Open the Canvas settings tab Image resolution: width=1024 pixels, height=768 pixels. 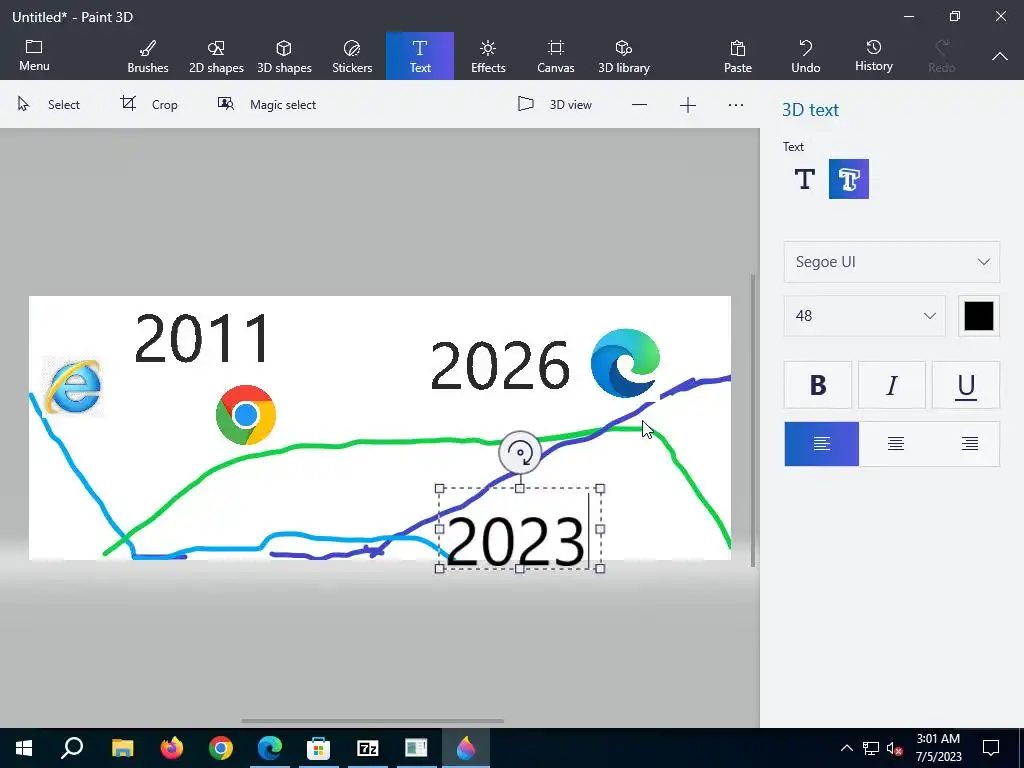coord(556,56)
